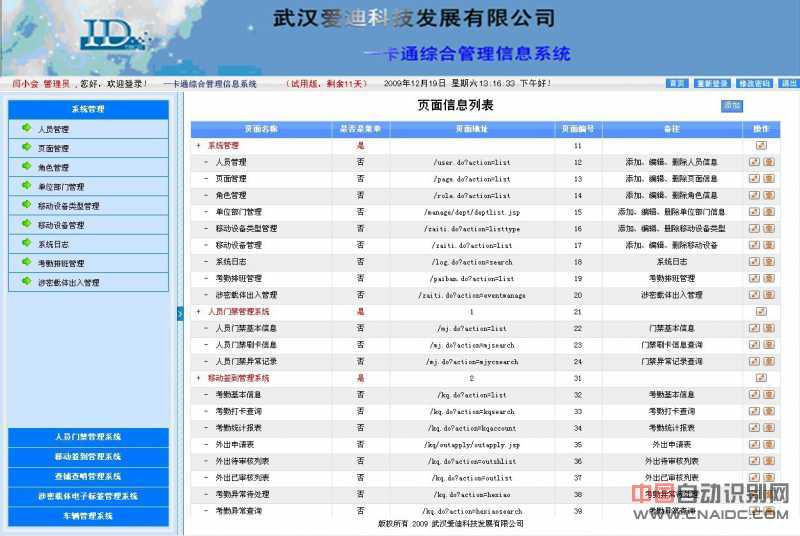Click the 首页 button in top bar
800x536 pixels.
(x=678, y=83)
